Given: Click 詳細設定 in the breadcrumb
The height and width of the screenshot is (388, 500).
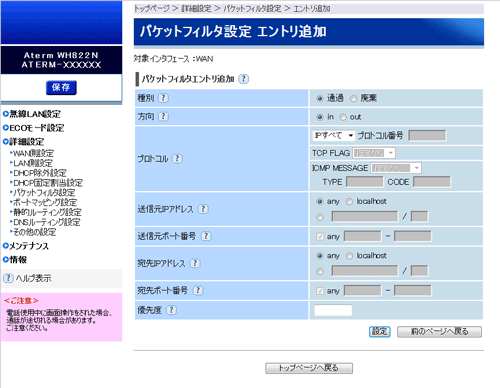Looking at the screenshot, I should coord(196,9).
